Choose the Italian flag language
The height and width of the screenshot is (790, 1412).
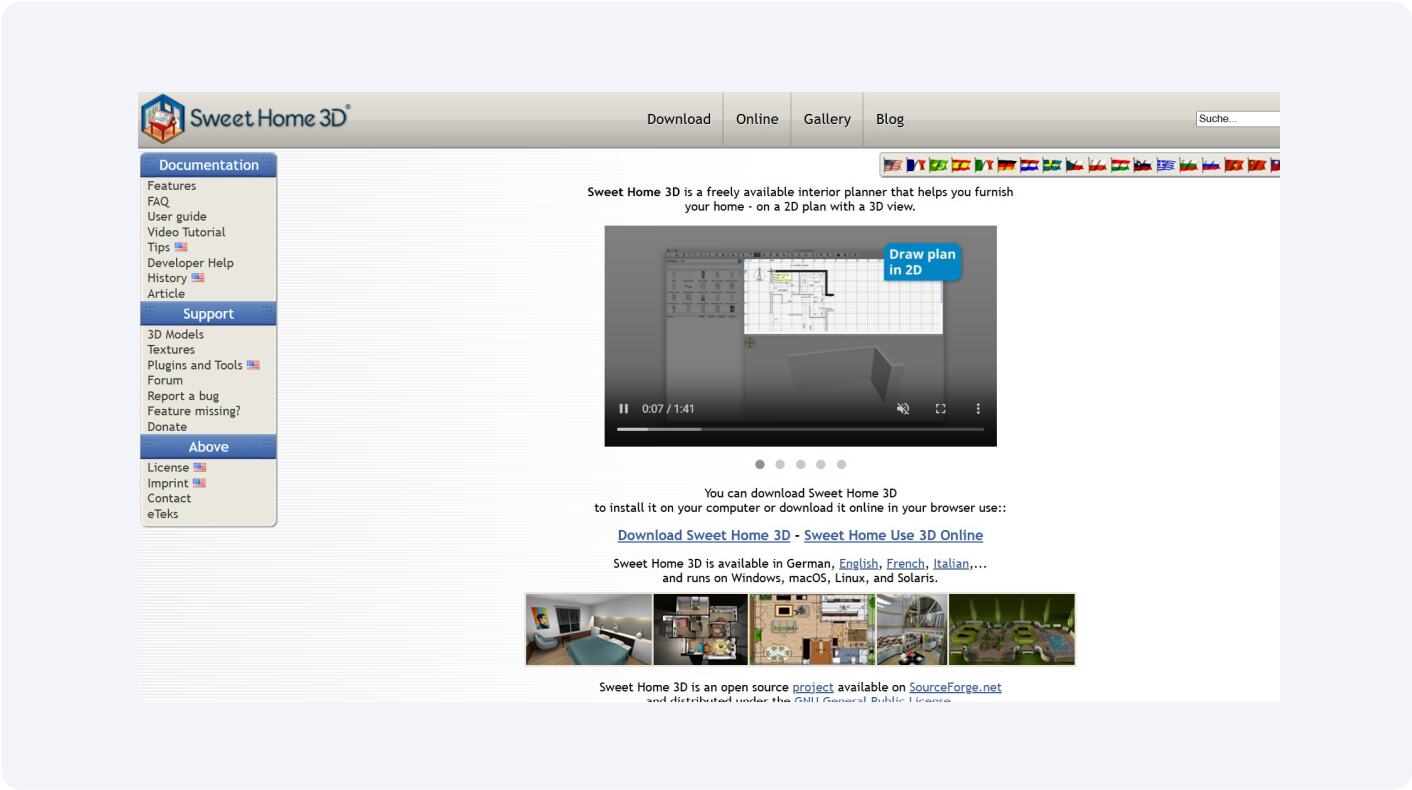984,165
